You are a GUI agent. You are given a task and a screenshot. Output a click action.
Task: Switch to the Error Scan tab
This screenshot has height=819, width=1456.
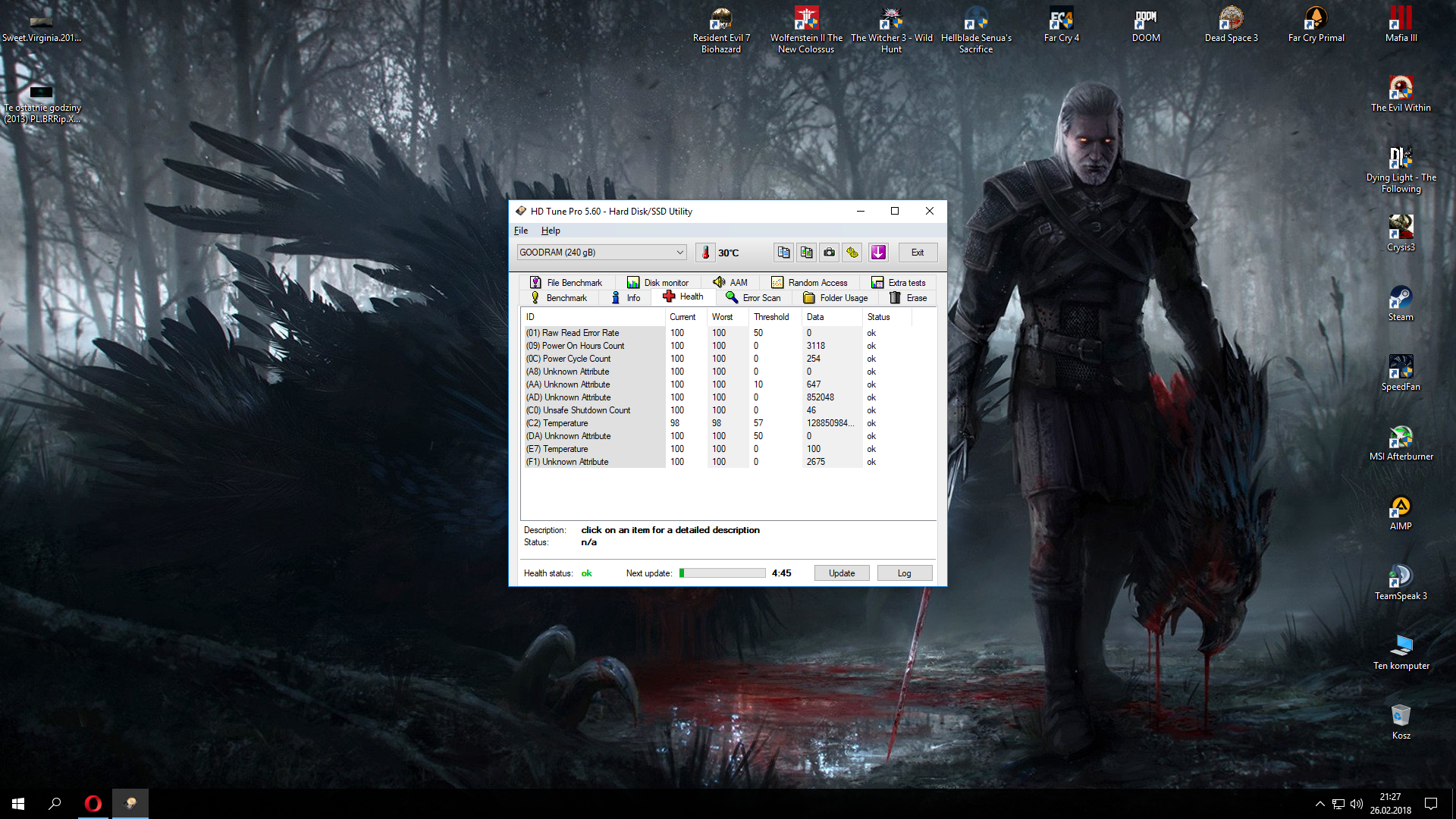753,298
